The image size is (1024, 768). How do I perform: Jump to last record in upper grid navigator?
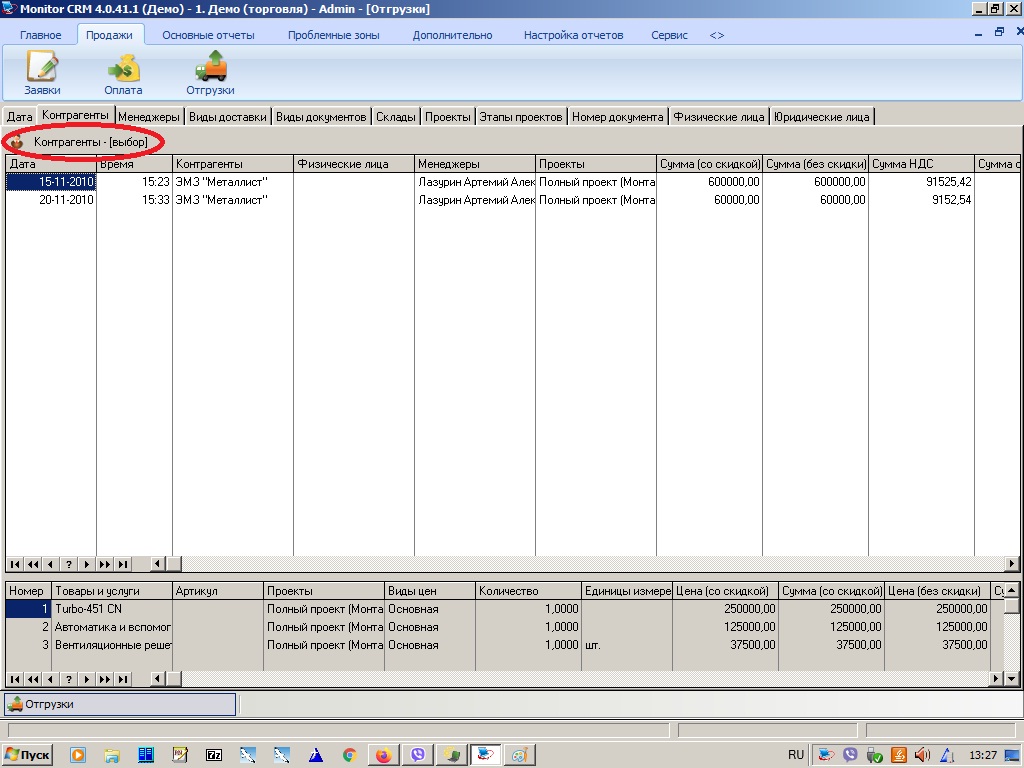point(123,564)
